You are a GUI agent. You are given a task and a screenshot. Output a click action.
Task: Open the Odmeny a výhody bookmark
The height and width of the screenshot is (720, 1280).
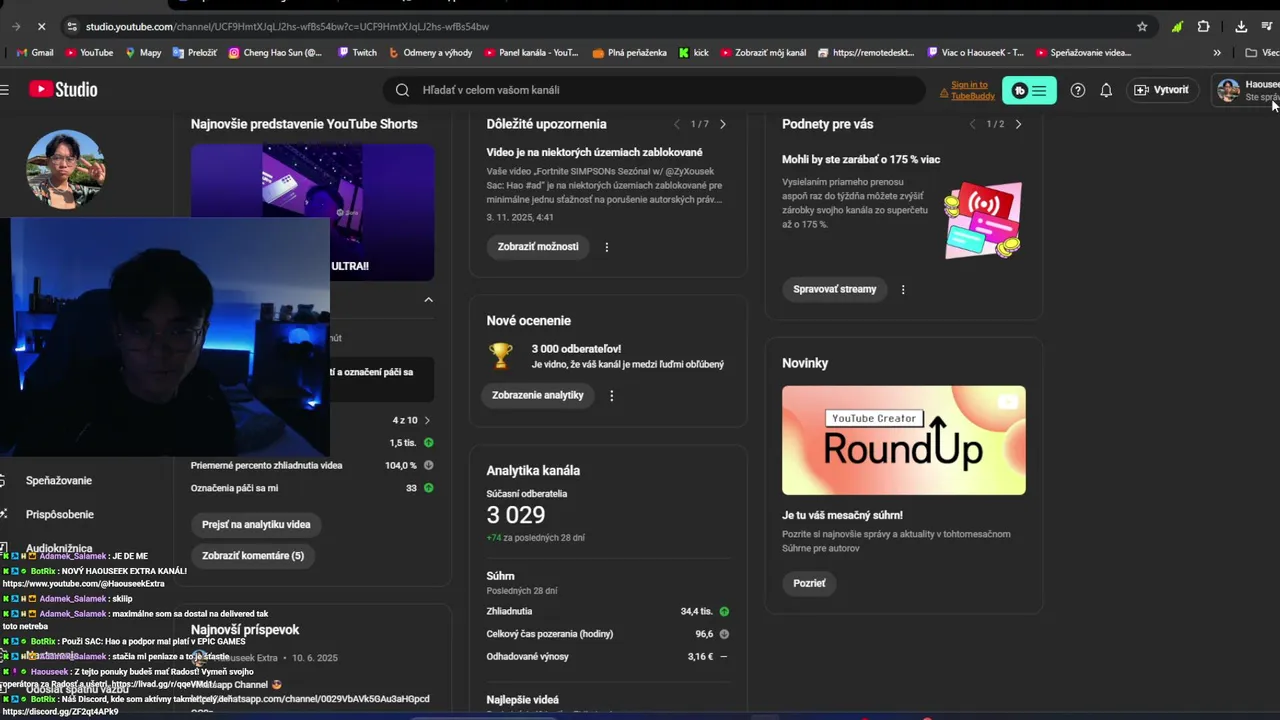tap(430, 52)
